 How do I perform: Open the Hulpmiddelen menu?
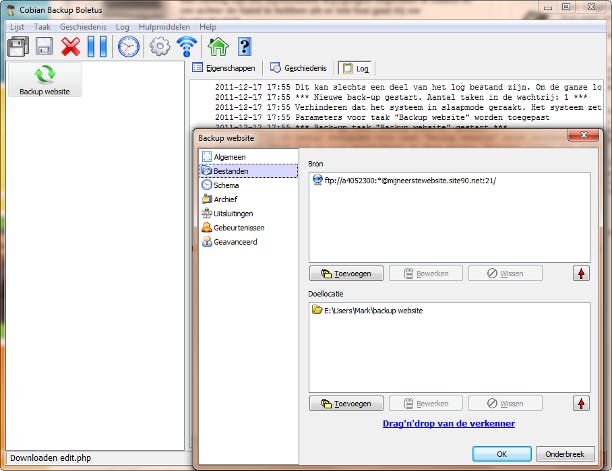164,27
